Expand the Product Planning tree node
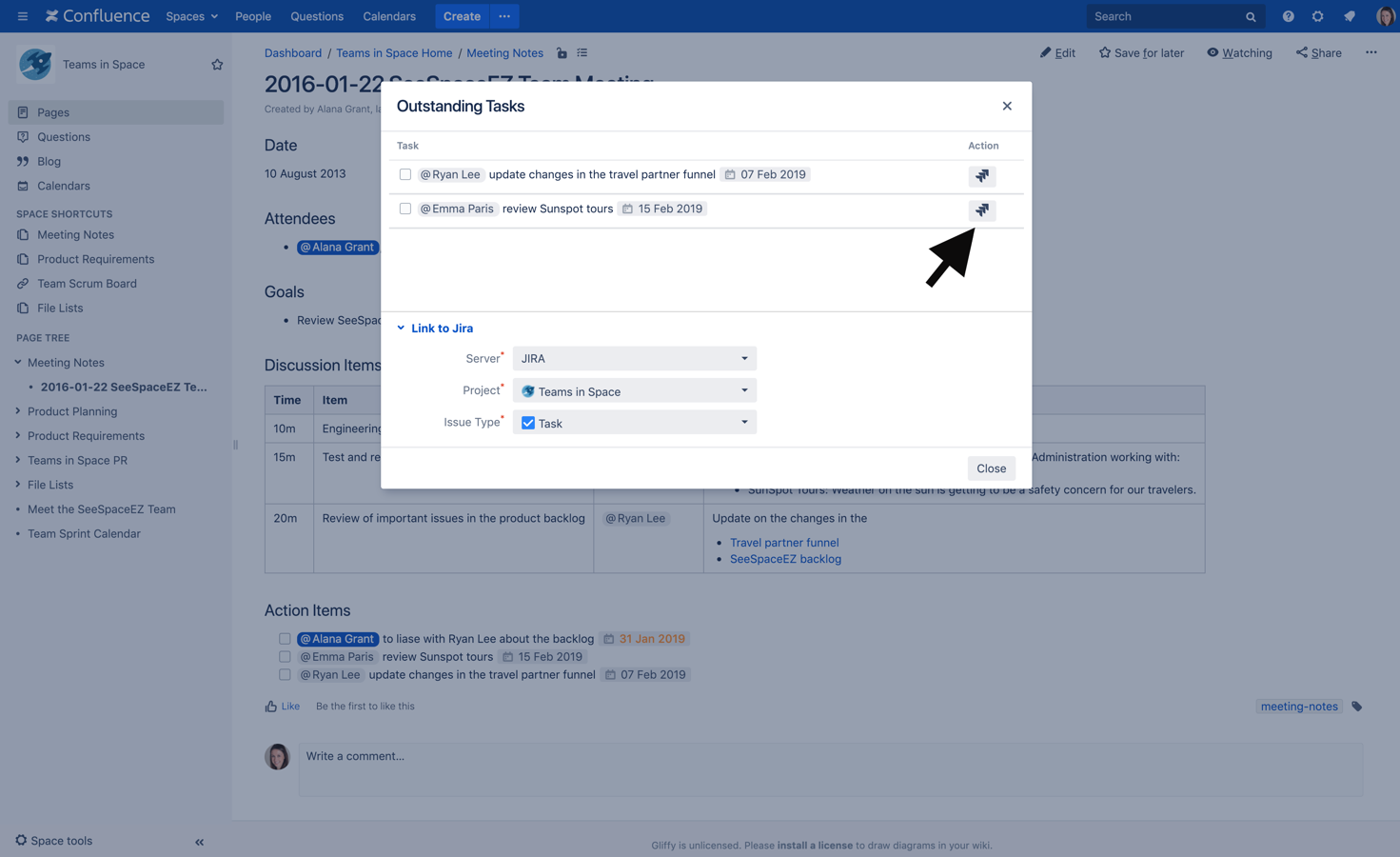 [18, 411]
